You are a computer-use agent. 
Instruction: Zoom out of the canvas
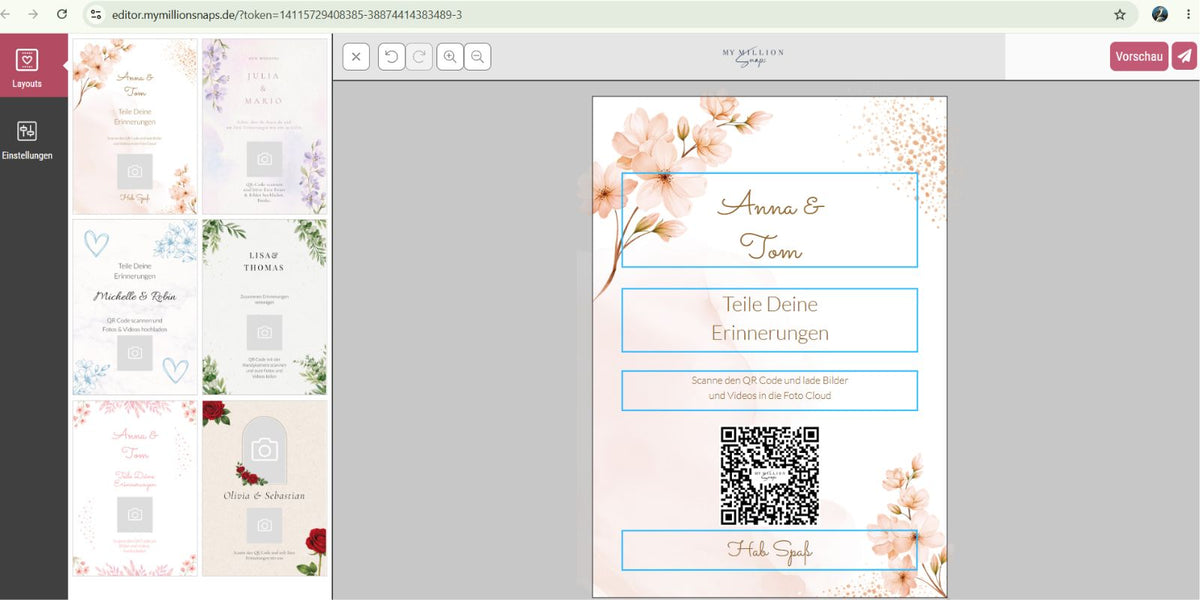(477, 57)
